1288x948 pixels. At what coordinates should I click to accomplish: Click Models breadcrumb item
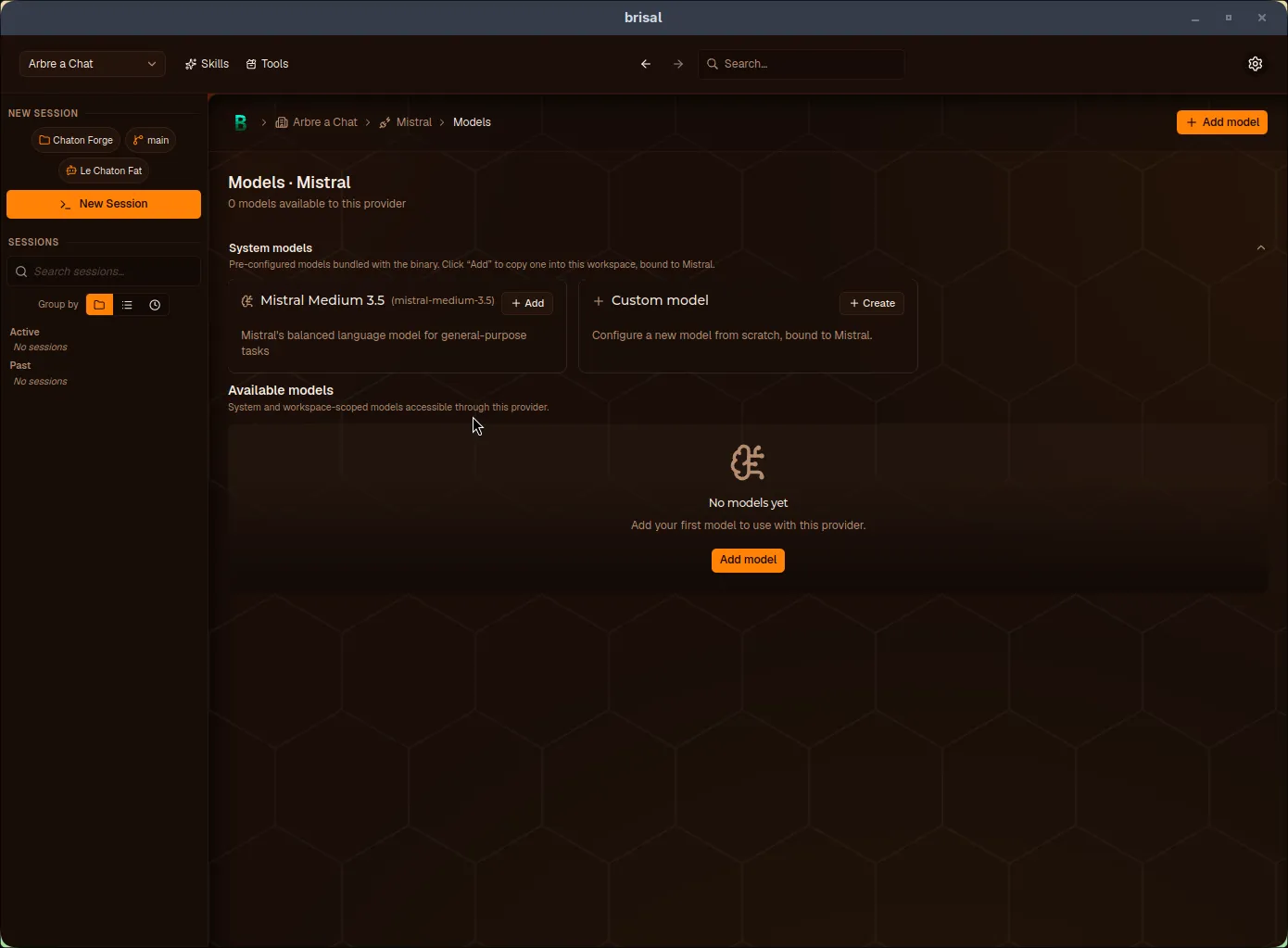(472, 122)
